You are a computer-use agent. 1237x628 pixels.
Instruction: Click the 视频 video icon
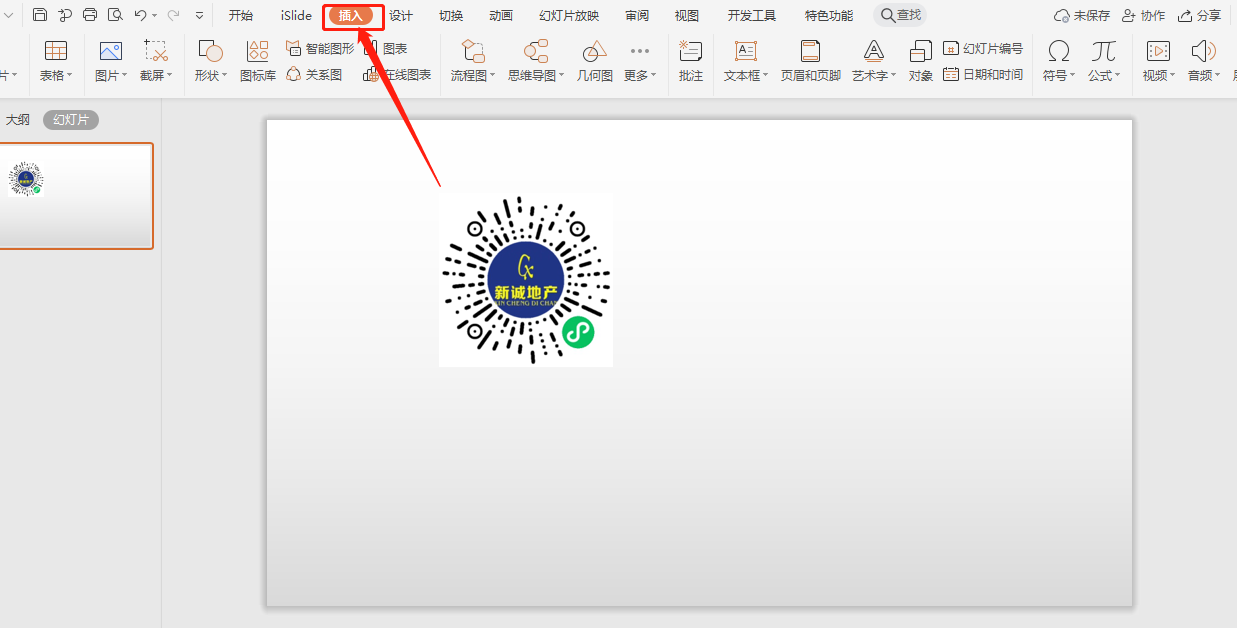pyautogui.click(x=1158, y=51)
